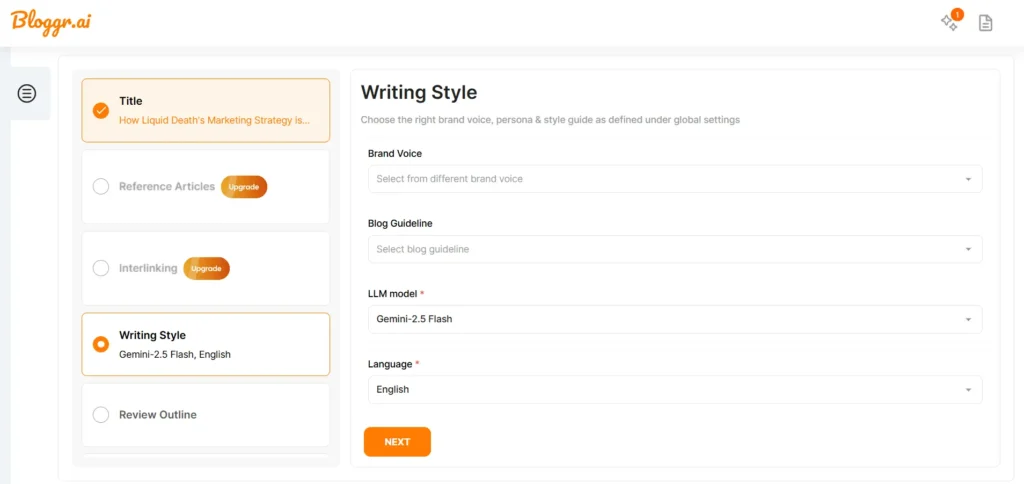Click Upgrade badge next to Reference Articles
1024x484 pixels.
244,187
